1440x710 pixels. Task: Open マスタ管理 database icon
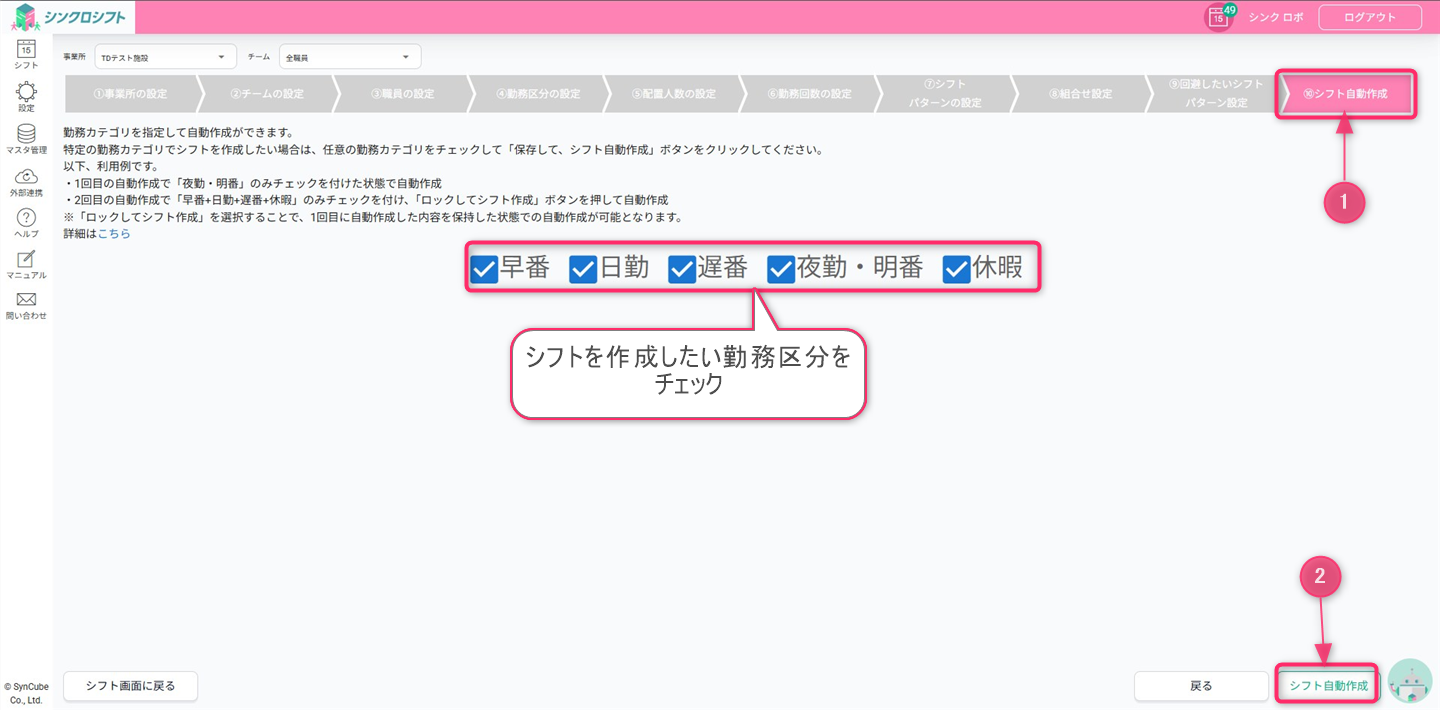click(26, 135)
